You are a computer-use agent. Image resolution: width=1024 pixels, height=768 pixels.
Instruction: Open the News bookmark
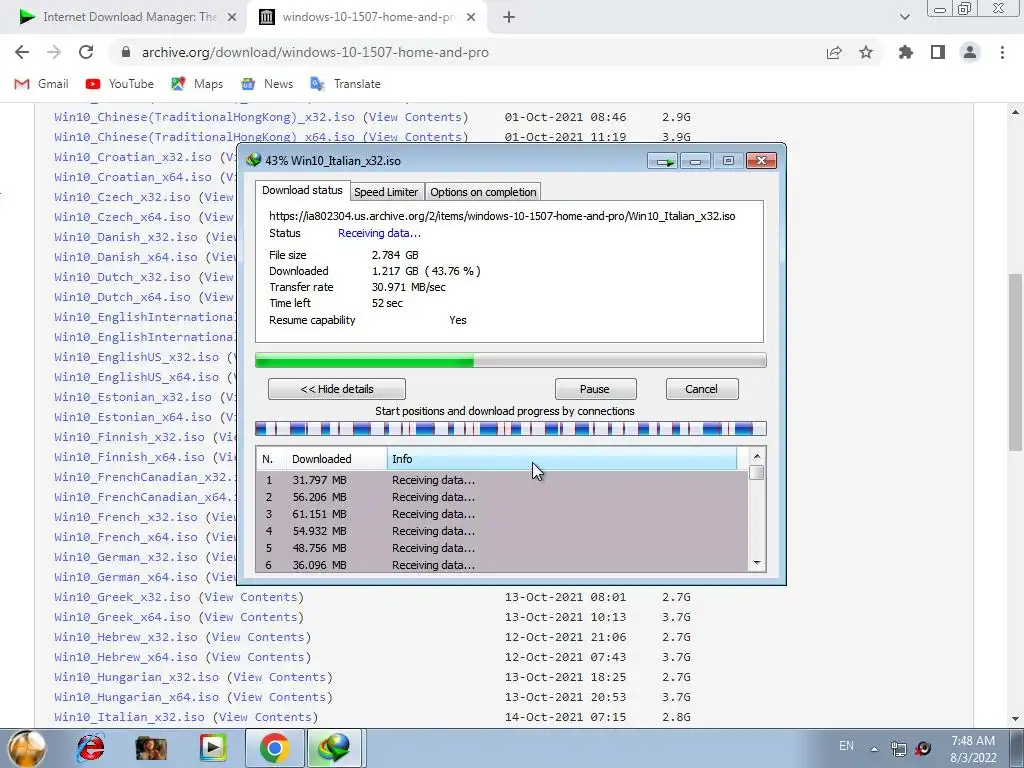tap(267, 84)
